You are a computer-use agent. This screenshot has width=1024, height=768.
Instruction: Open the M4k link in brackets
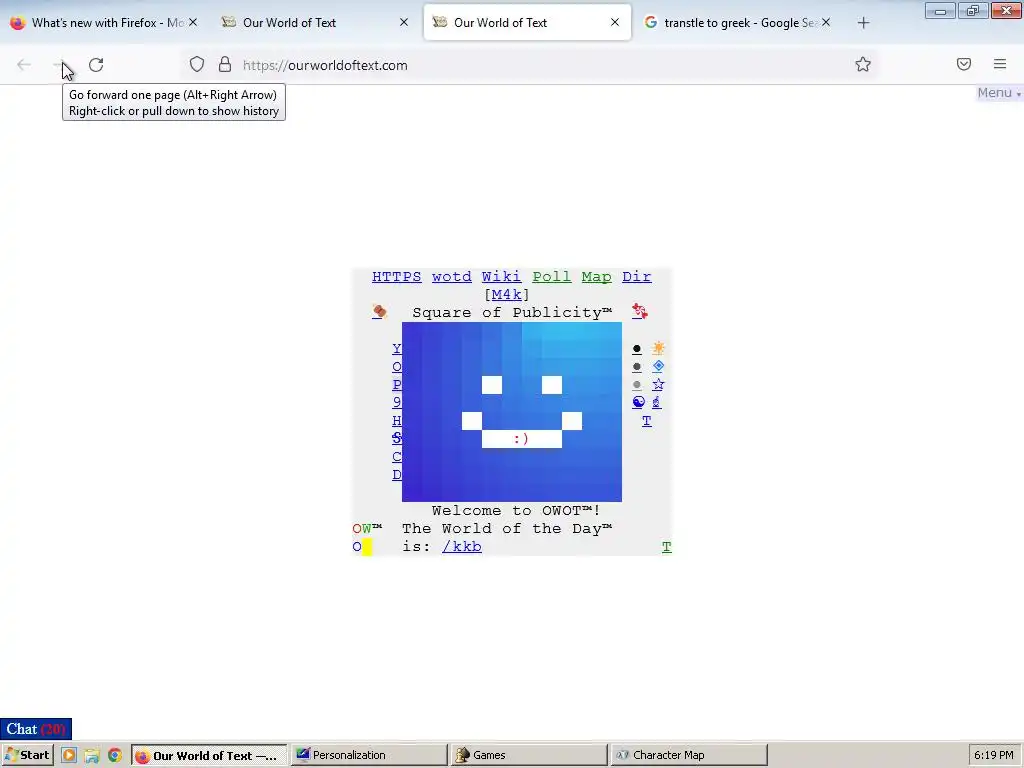tap(506, 295)
